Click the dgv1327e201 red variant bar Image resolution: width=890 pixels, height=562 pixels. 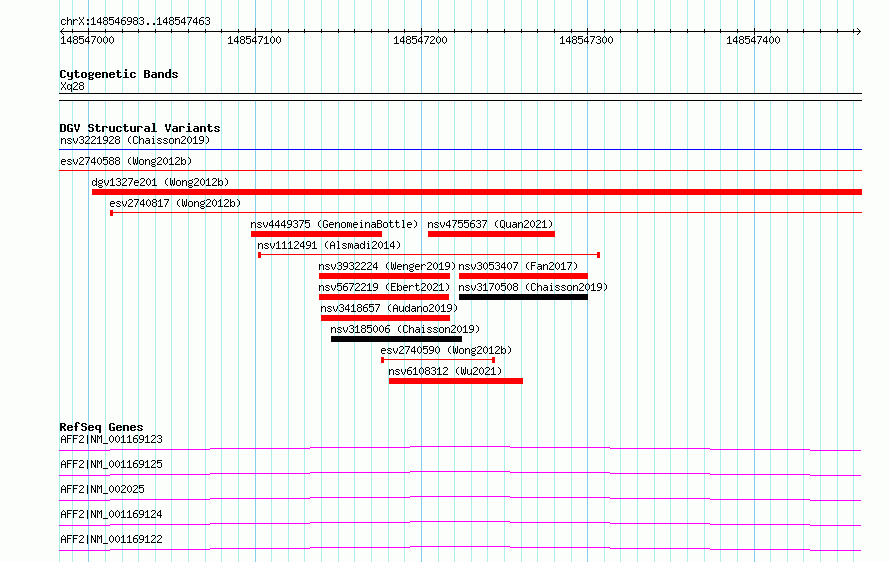pyautogui.click(x=477, y=192)
